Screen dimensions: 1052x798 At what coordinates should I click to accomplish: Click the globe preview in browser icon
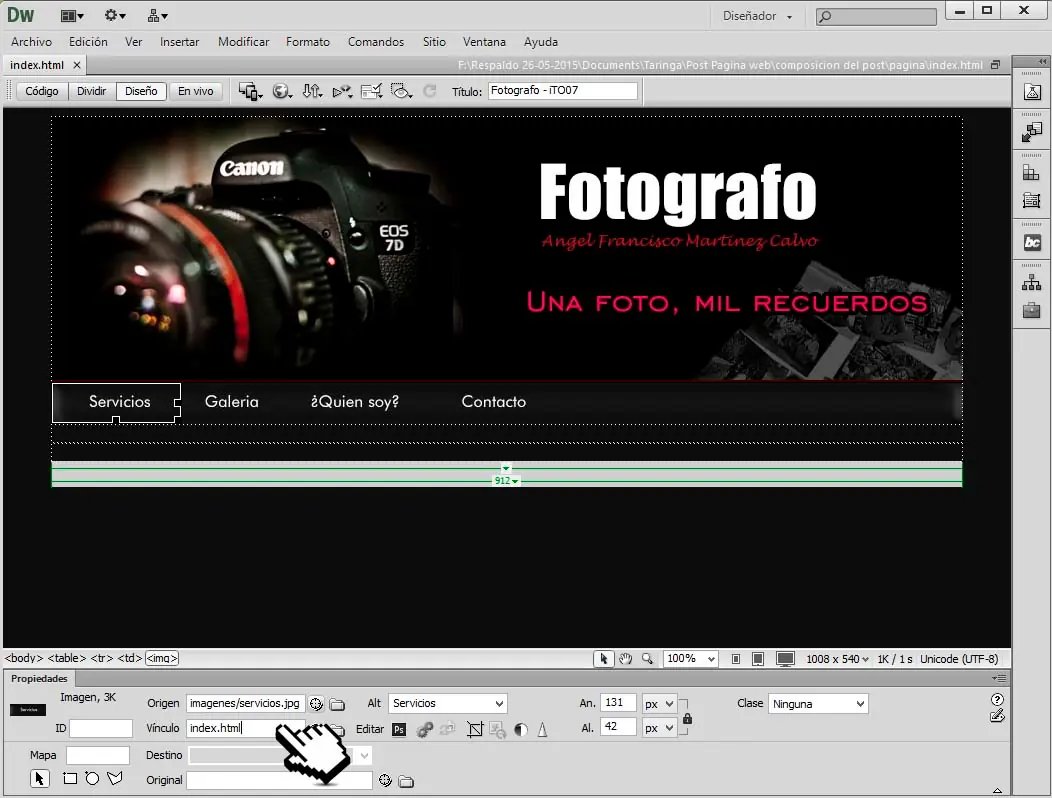click(282, 91)
